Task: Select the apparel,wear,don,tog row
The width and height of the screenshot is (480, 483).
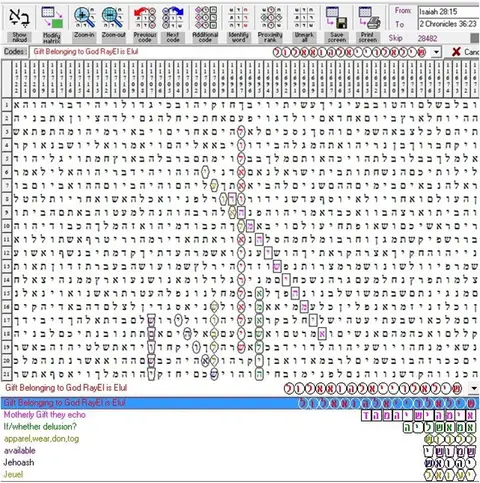Action: [240, 439]
